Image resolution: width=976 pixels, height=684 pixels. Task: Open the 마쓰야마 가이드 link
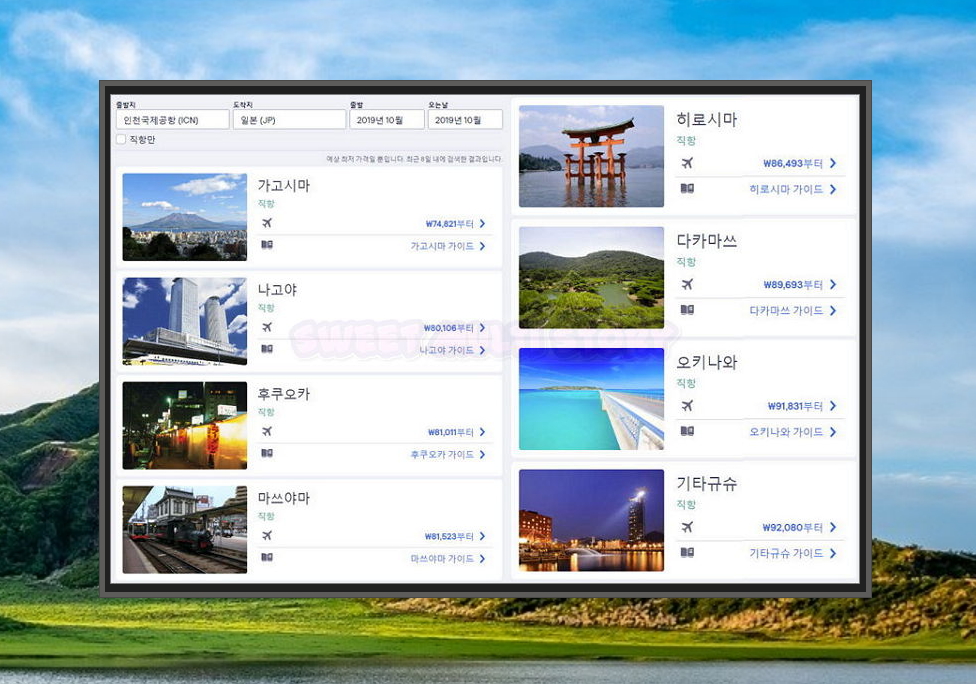[442, 559]
